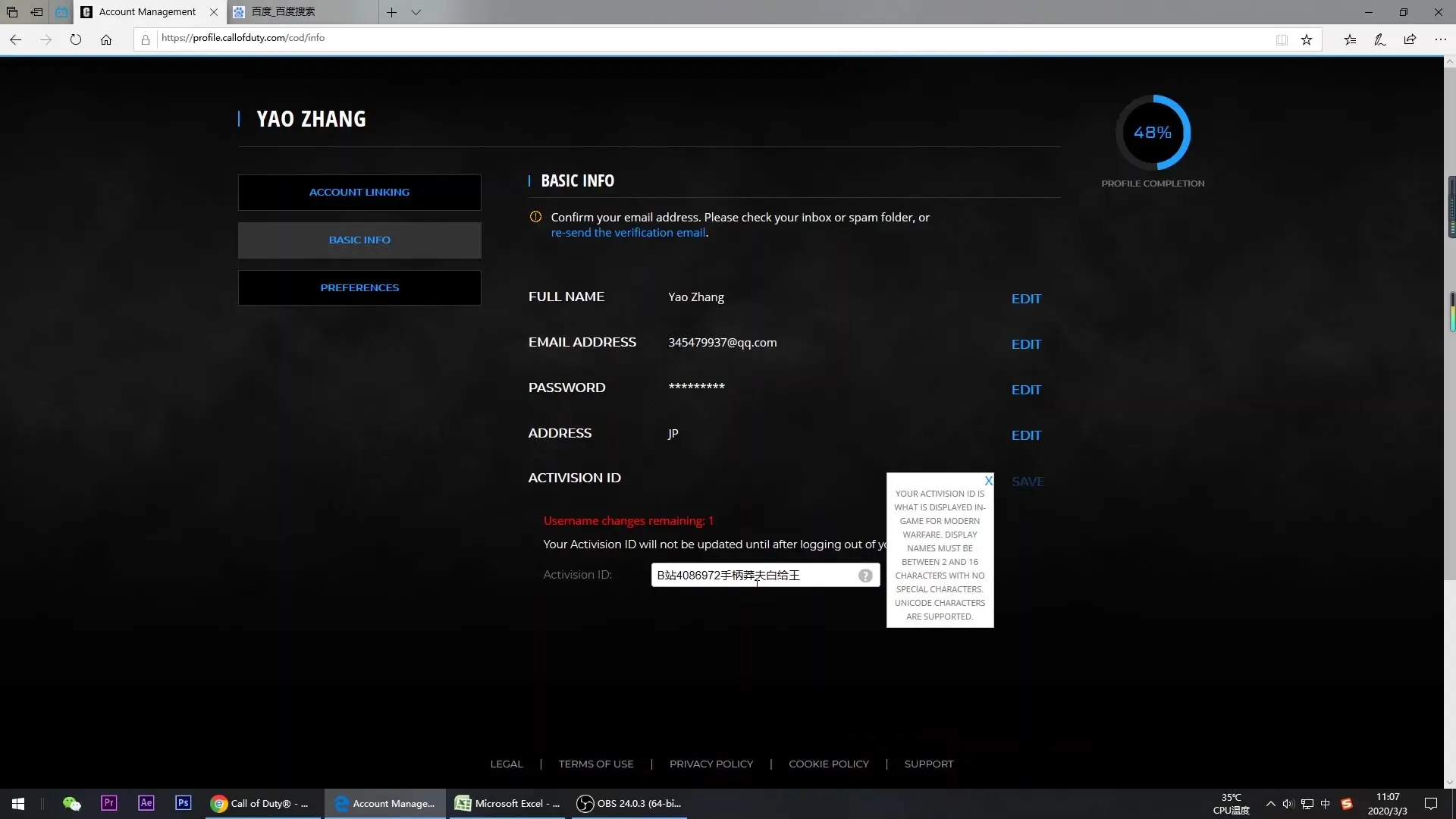Open reading view icon in address bar
This screenshot has height=819, width=1456.
tap(1282, 39)
